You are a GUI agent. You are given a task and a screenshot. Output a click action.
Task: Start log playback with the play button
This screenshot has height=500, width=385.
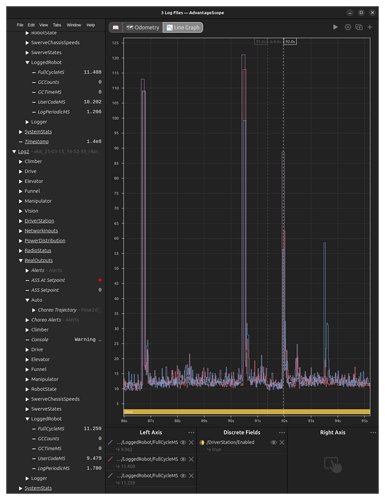[335, 27]
